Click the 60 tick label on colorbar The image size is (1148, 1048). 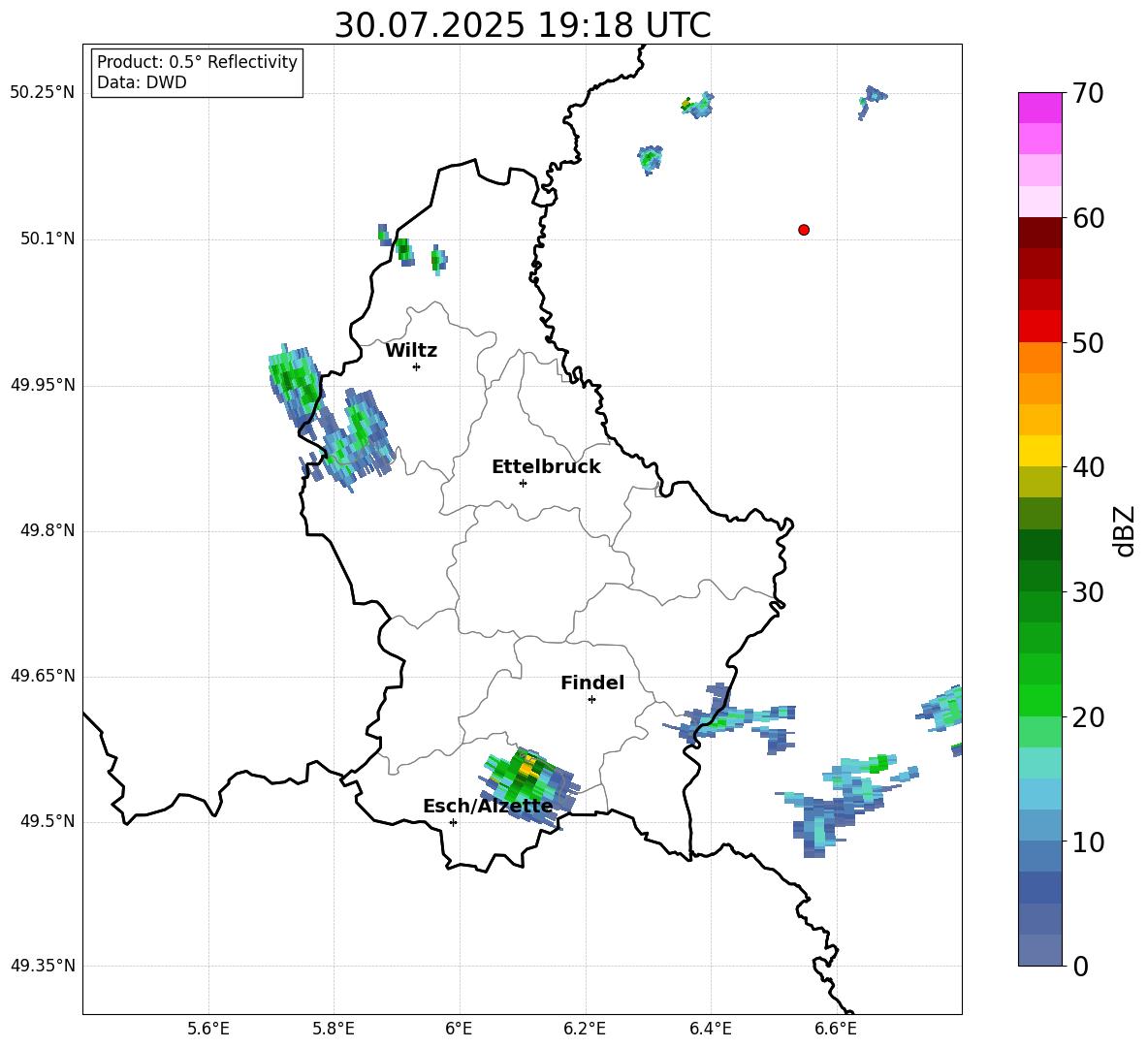tap(1088, 218)
